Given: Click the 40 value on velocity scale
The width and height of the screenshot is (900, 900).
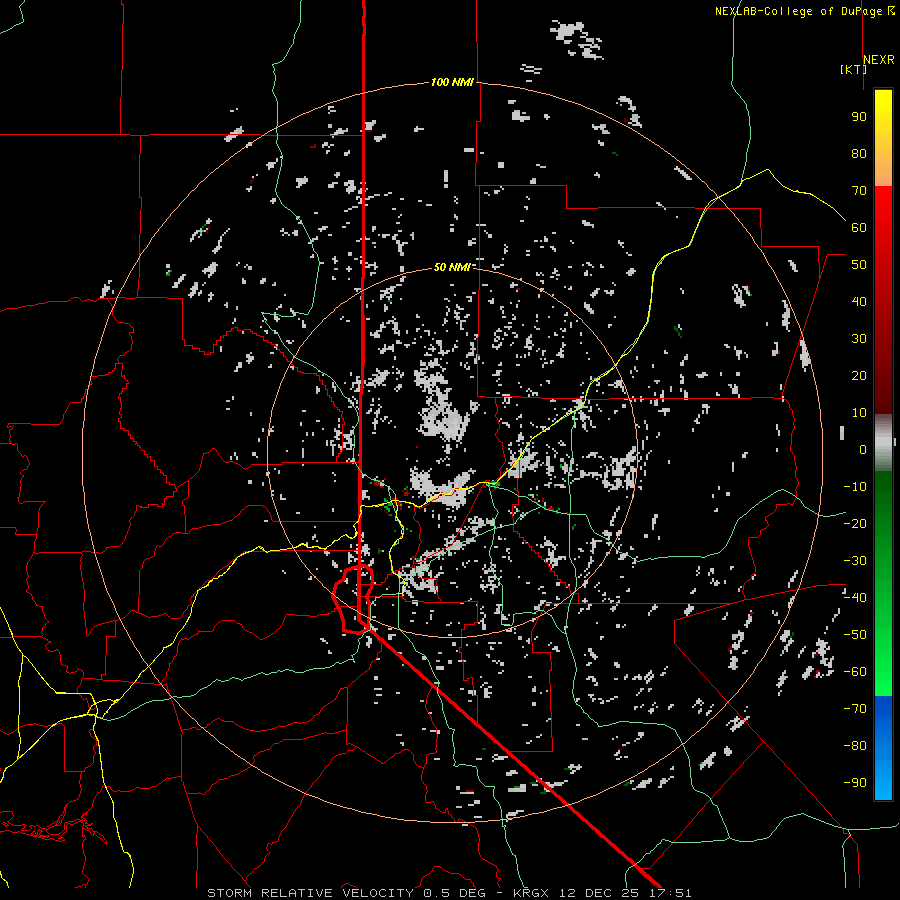Looking at the screenshot, I should click(x=859, y=301).
